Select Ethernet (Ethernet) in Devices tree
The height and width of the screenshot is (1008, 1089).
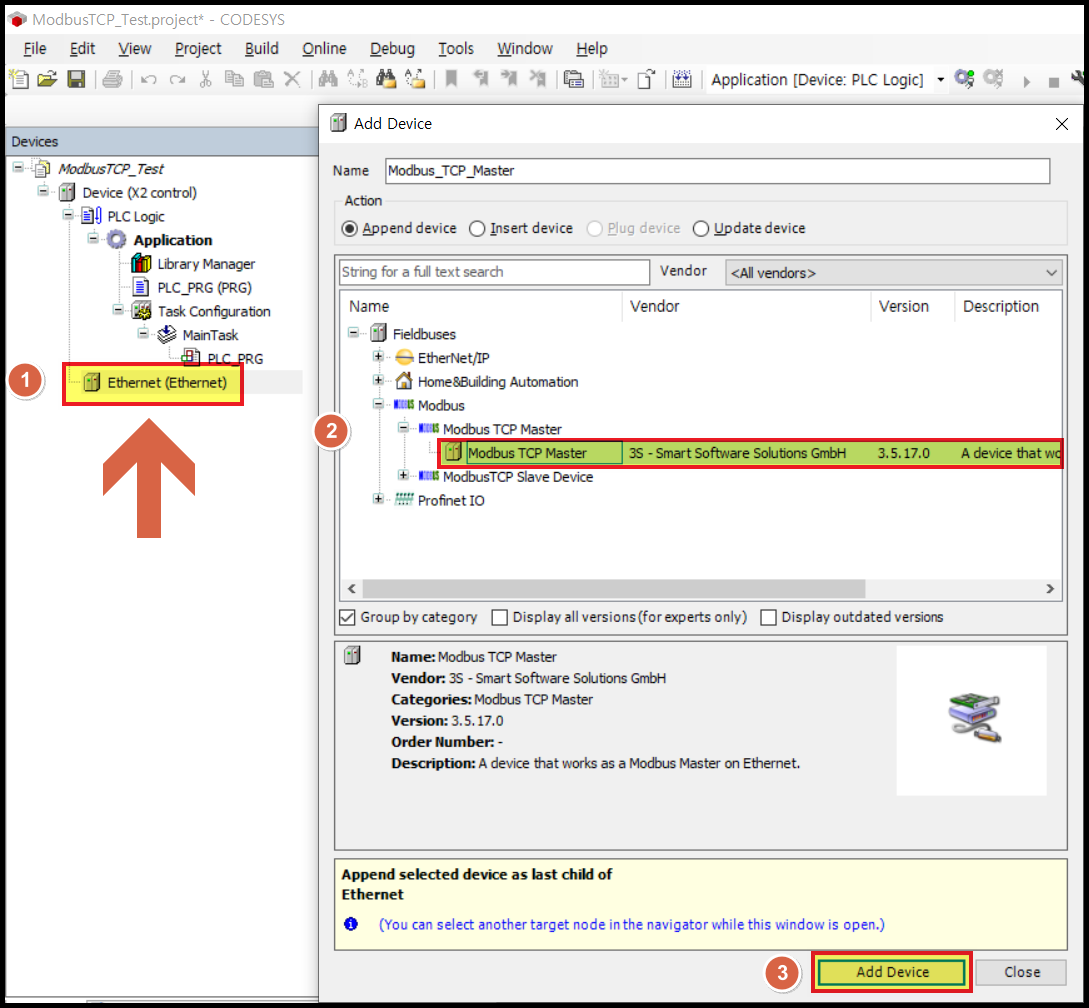click(167, 383)
